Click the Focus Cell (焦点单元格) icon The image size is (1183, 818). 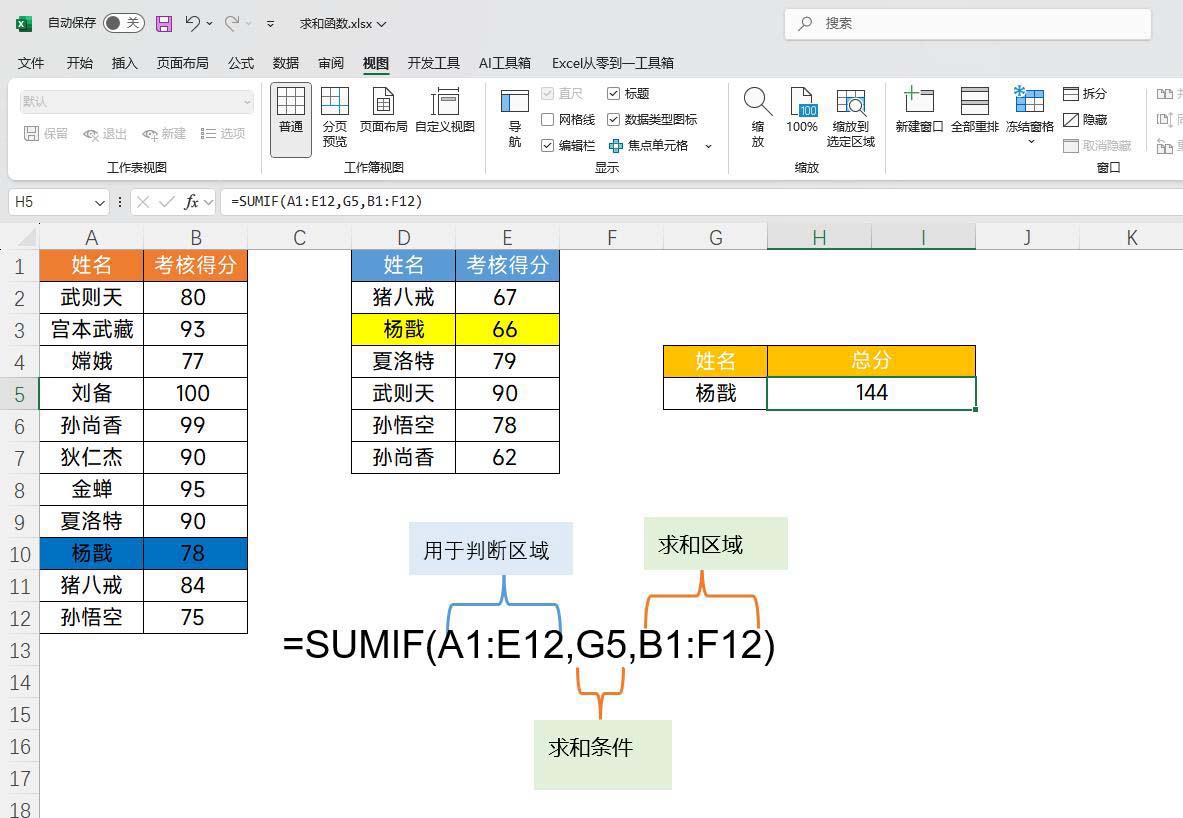pyautogui.click(x=616, y=146)
